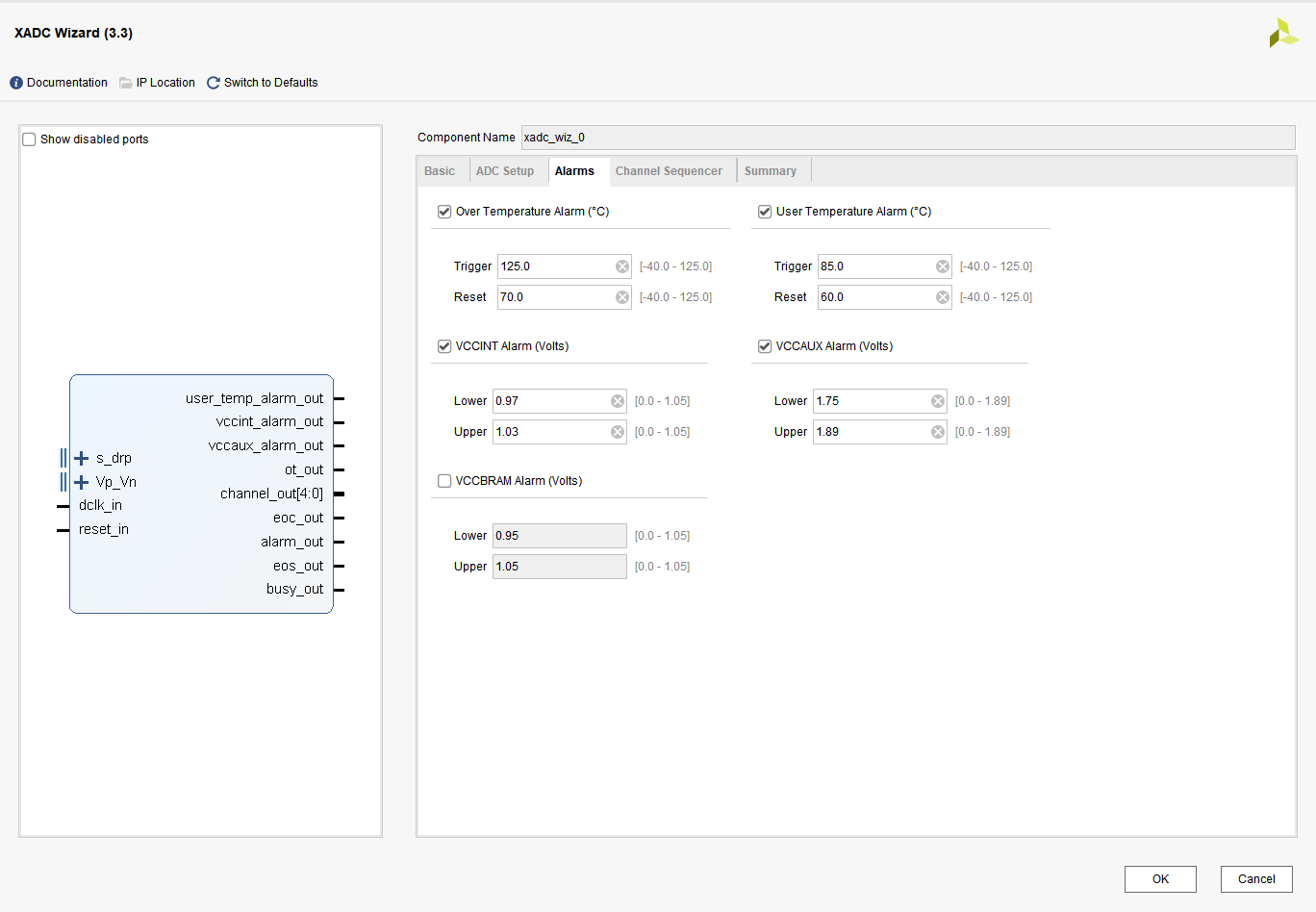1316x912 pixels.
Task: Clear the VCCAUX Upper value
Action: point(938,432)
